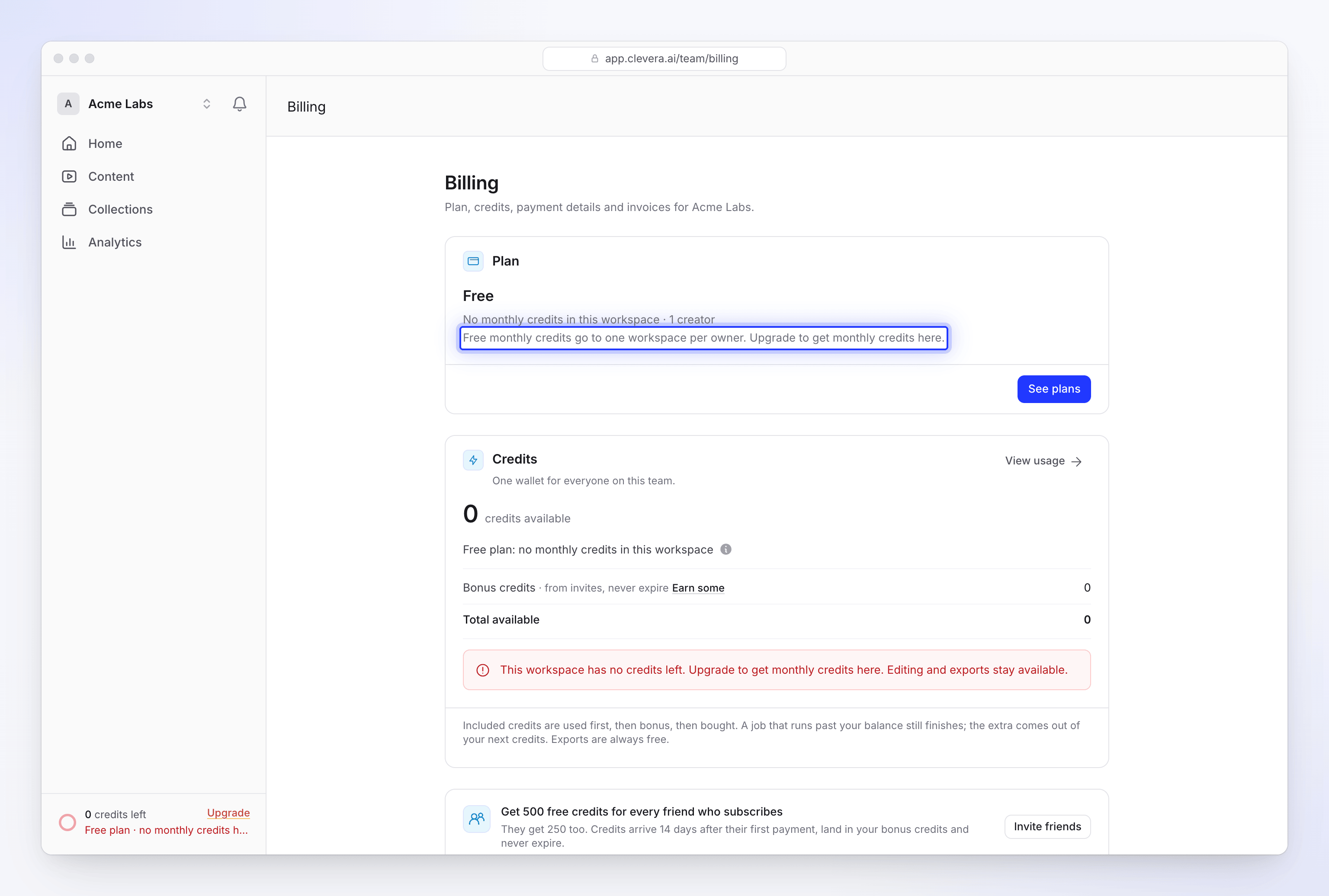Click the info icon beside Free plan text

726,549
